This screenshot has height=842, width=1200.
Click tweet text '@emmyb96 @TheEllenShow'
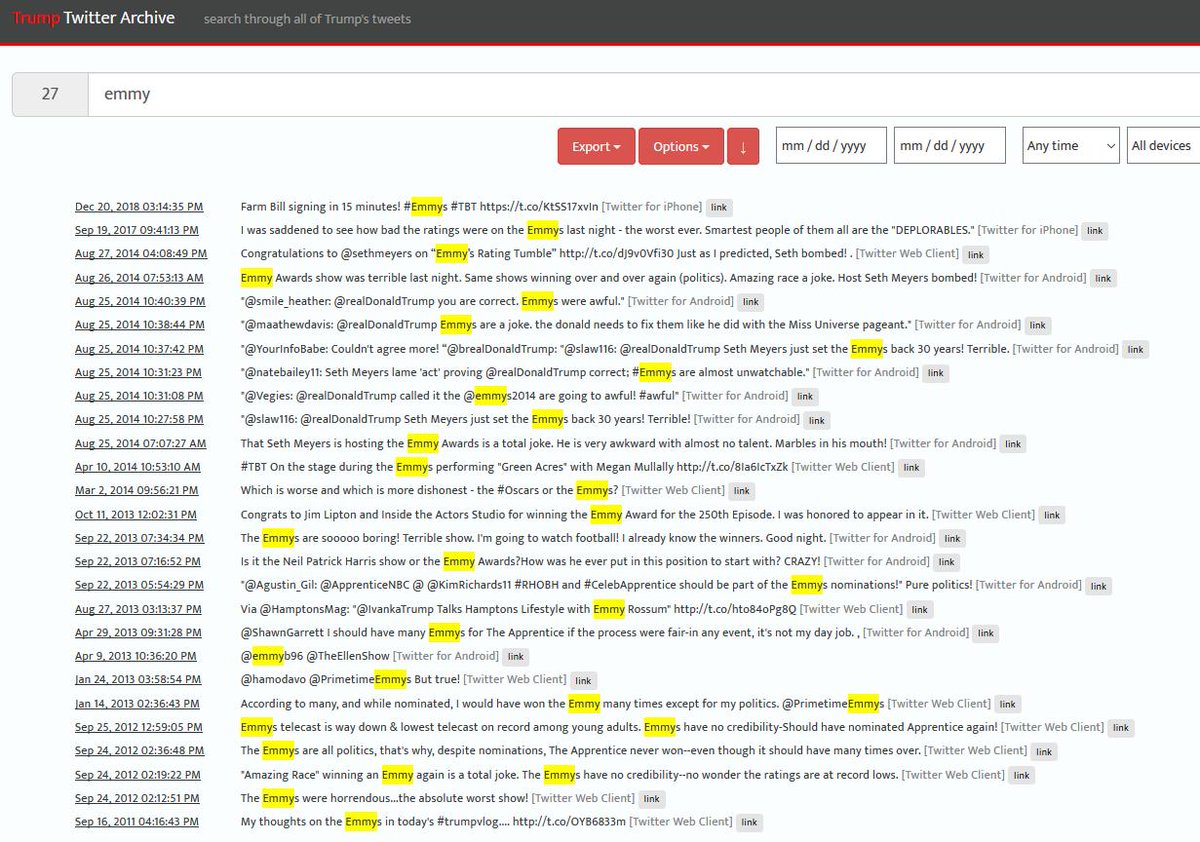315,656
